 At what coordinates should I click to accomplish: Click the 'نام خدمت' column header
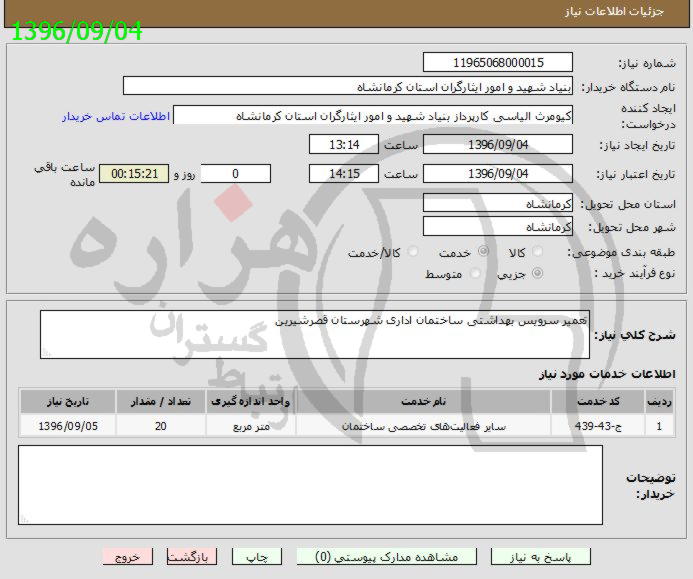(423, 401)
